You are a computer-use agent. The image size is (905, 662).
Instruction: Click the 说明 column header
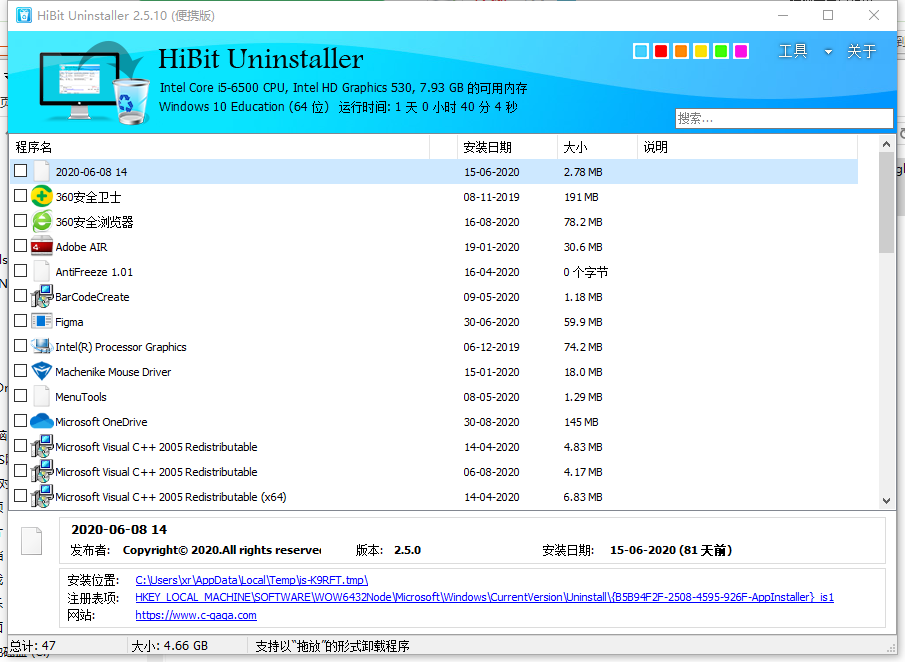747,147
